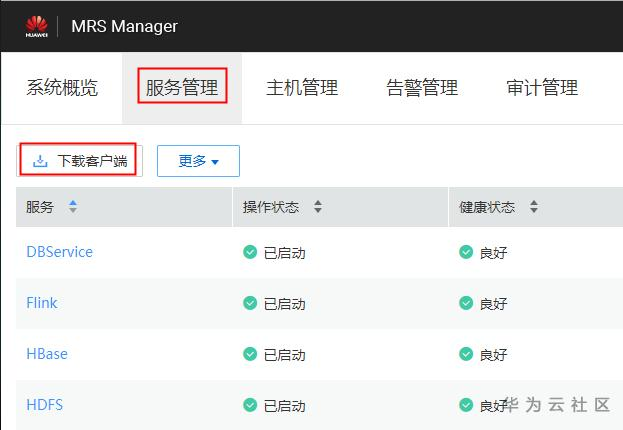Sort by 健康状态 column arrows
This screenshot has width=623, height=430.
point(534,207)
